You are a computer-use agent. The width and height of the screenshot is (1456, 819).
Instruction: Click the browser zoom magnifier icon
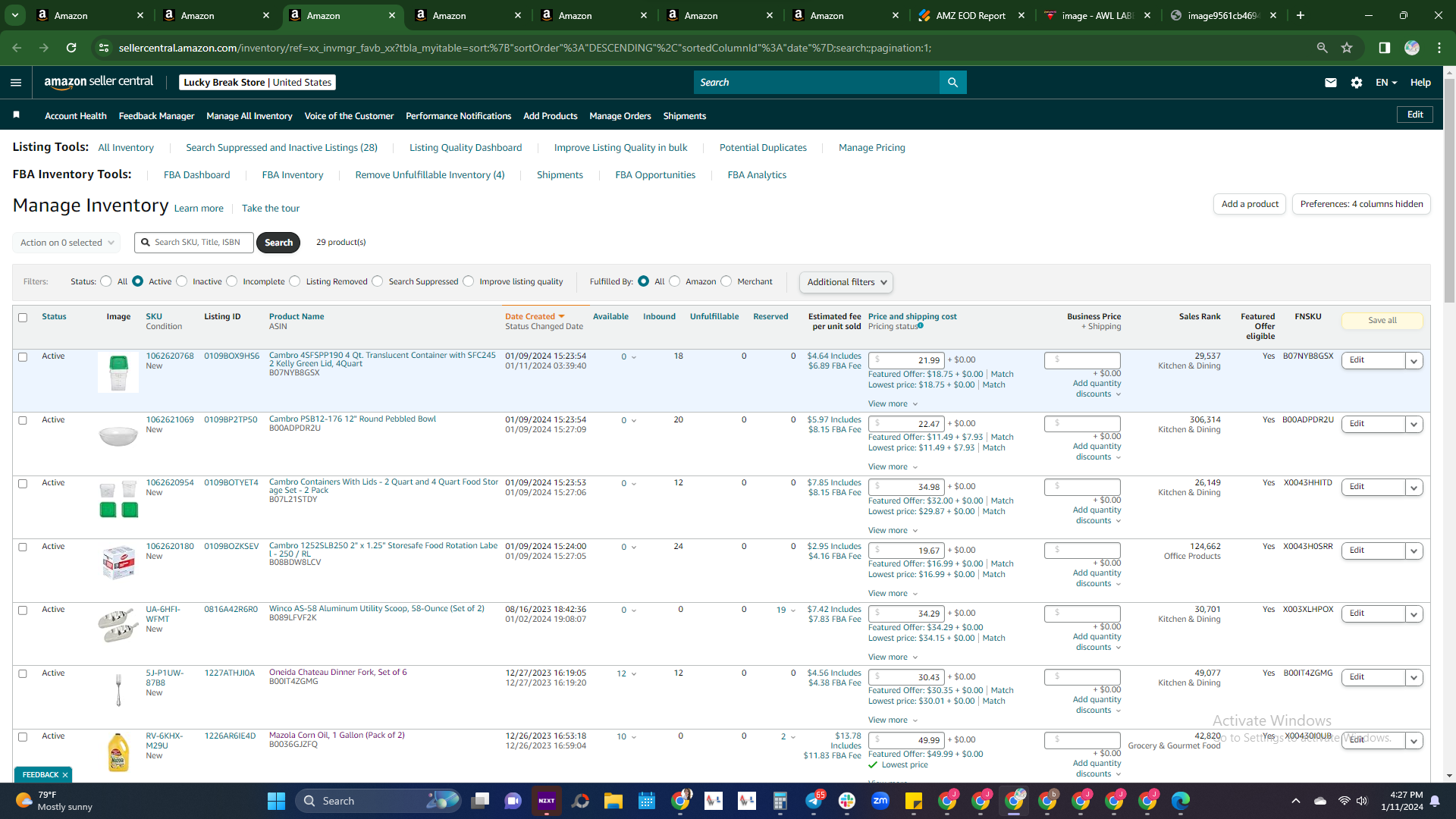pyautogui.click(x=1323, y=48)
